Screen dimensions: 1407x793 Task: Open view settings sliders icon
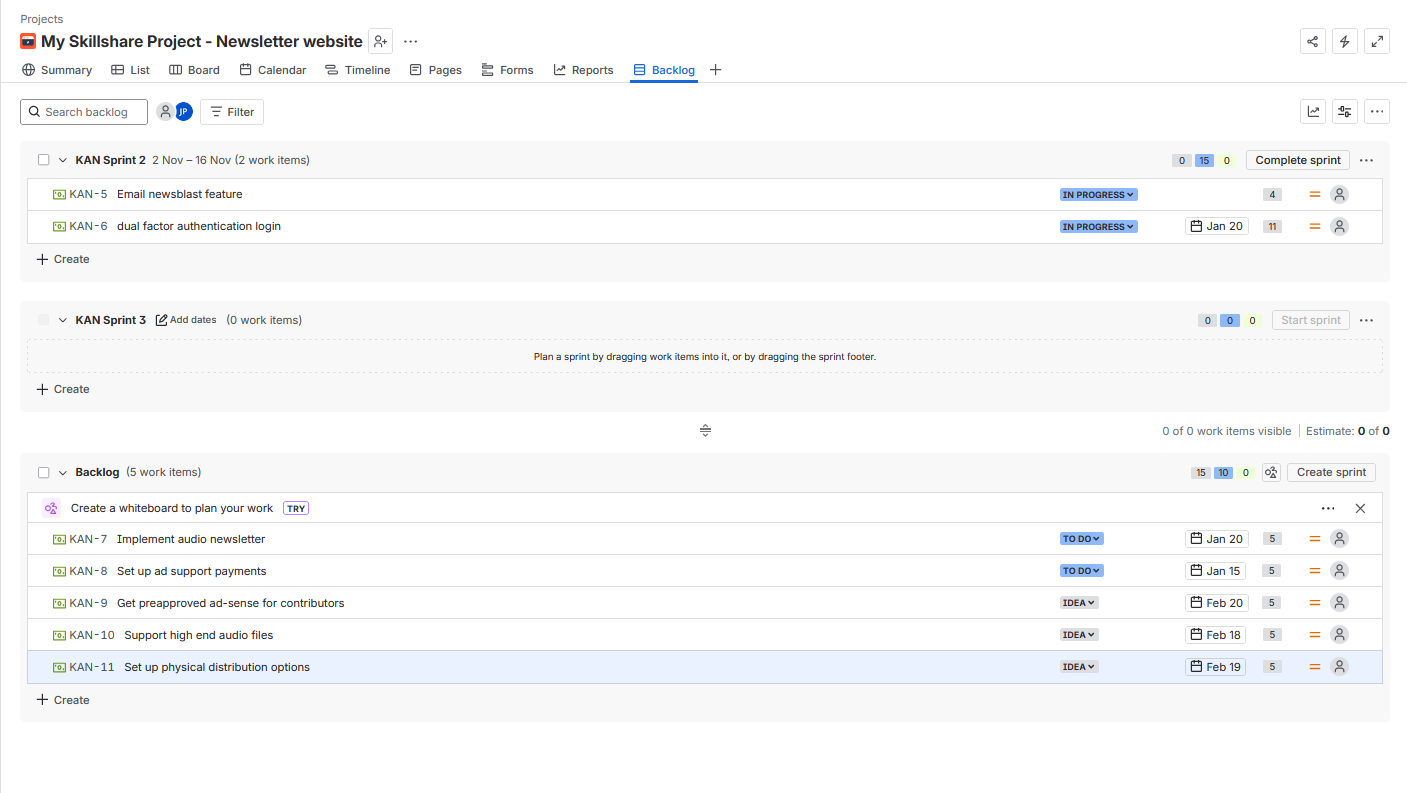point(1345,112)
